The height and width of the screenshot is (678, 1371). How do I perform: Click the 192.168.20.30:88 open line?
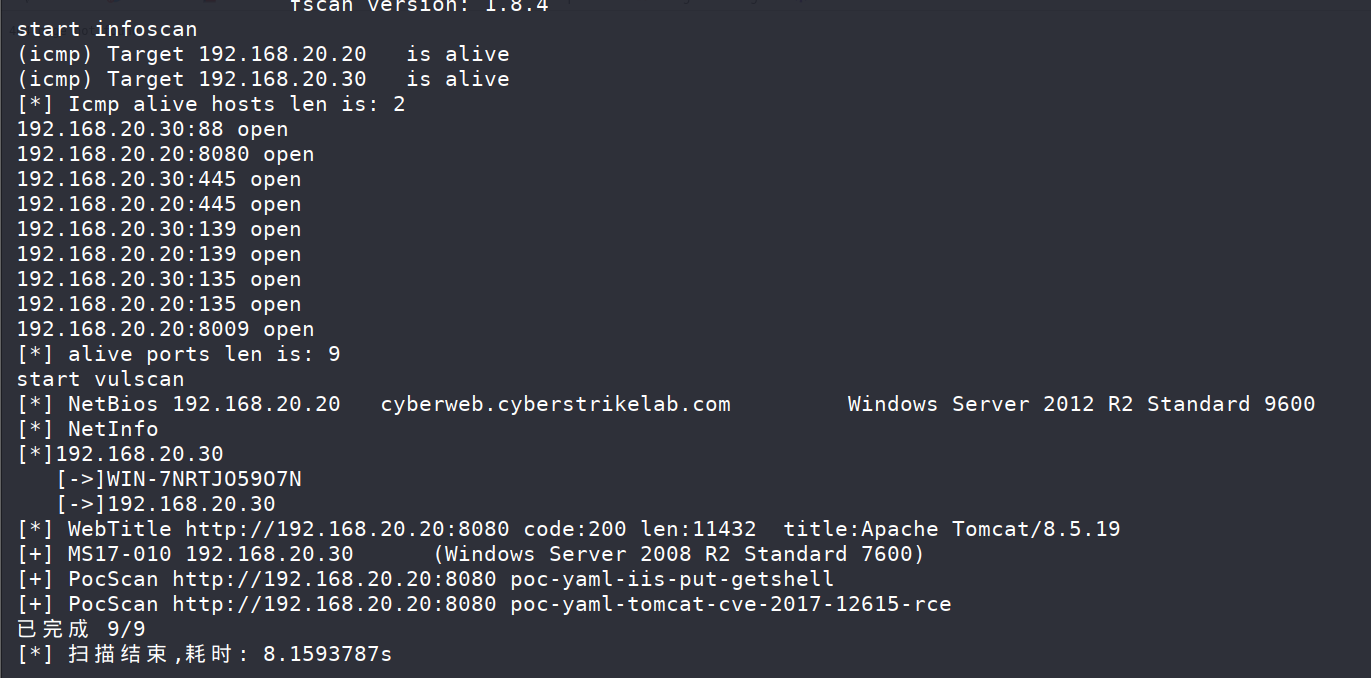pyautogui.click(x=153, y=129)
